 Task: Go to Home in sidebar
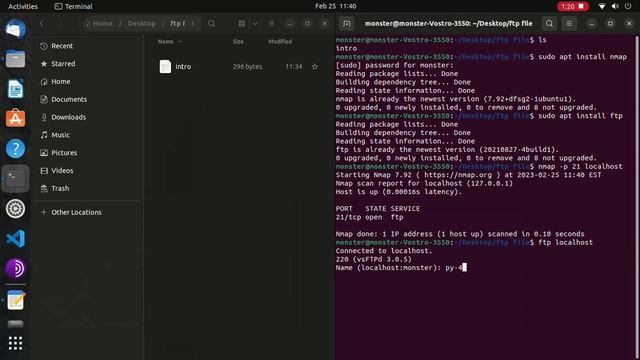tap(60, 82)
